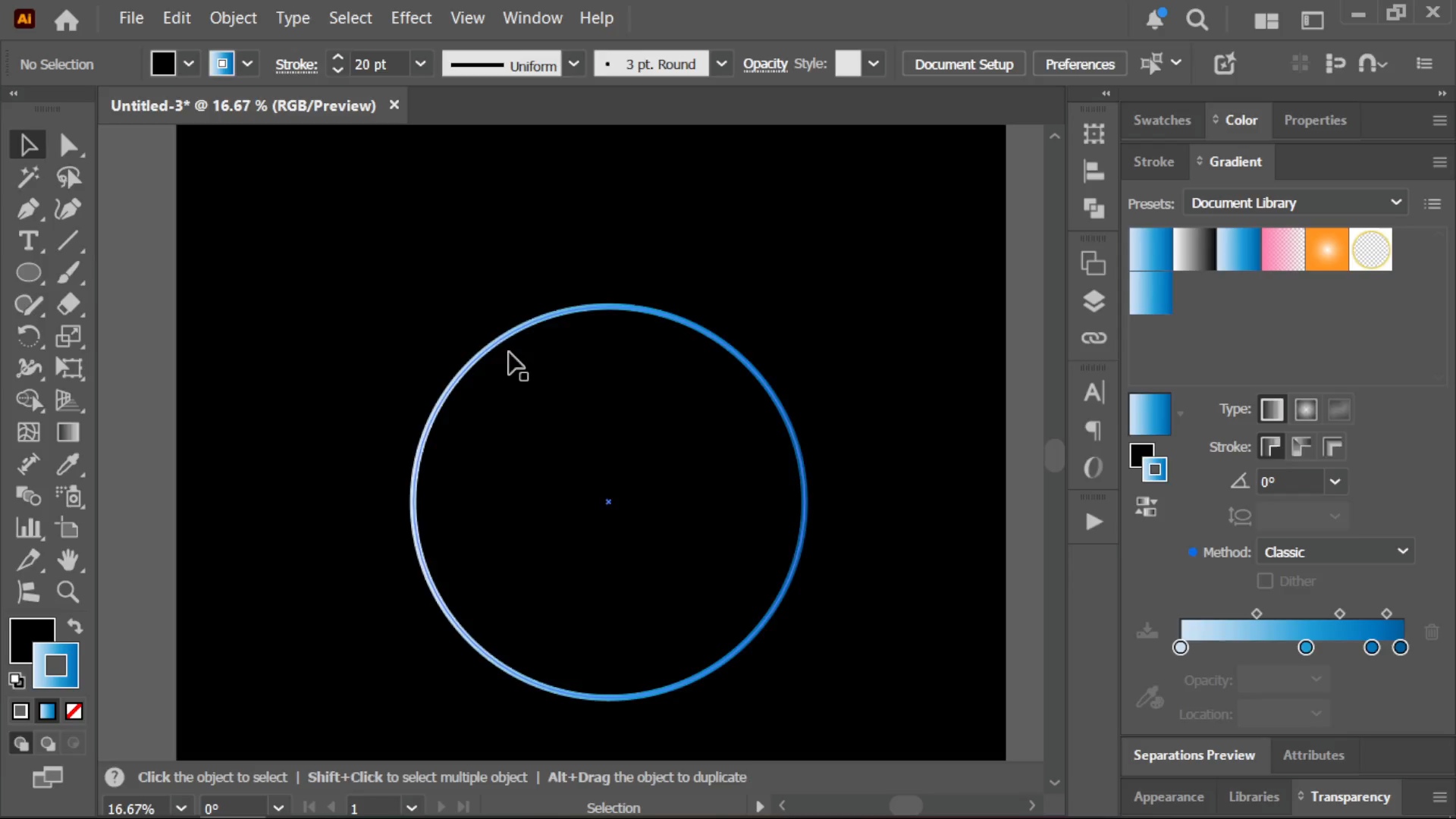Choose Radial Gradient type
Screen dimensions: 1456x819
click(1306, 409)
